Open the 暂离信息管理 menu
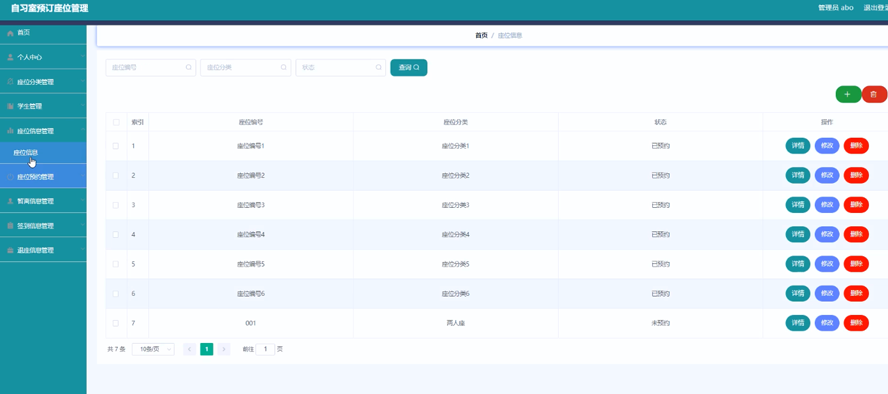 click(43, 202)
